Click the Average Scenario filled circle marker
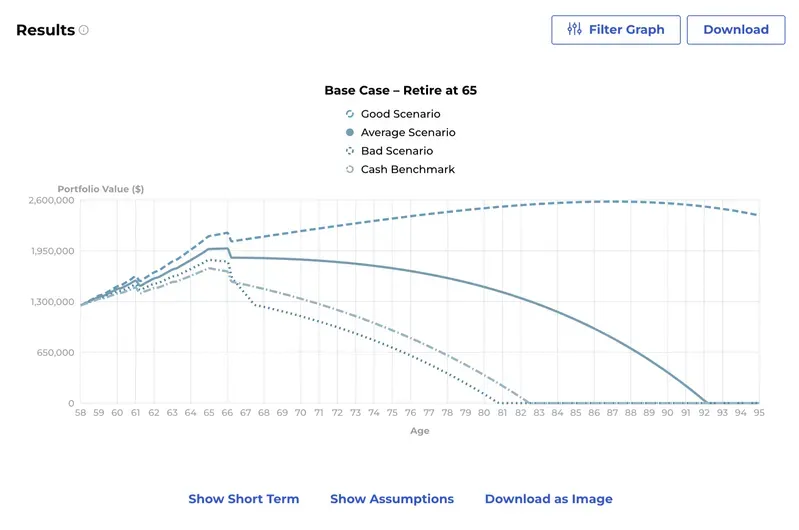 coord(350,132)
